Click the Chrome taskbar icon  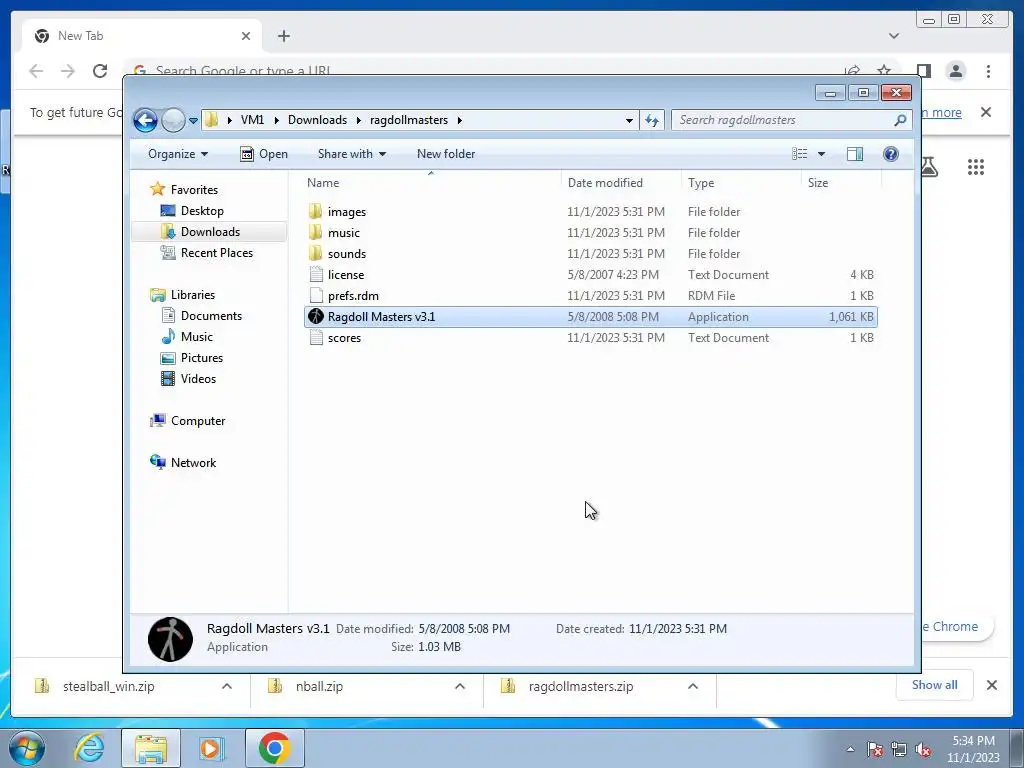coord(274,748)
